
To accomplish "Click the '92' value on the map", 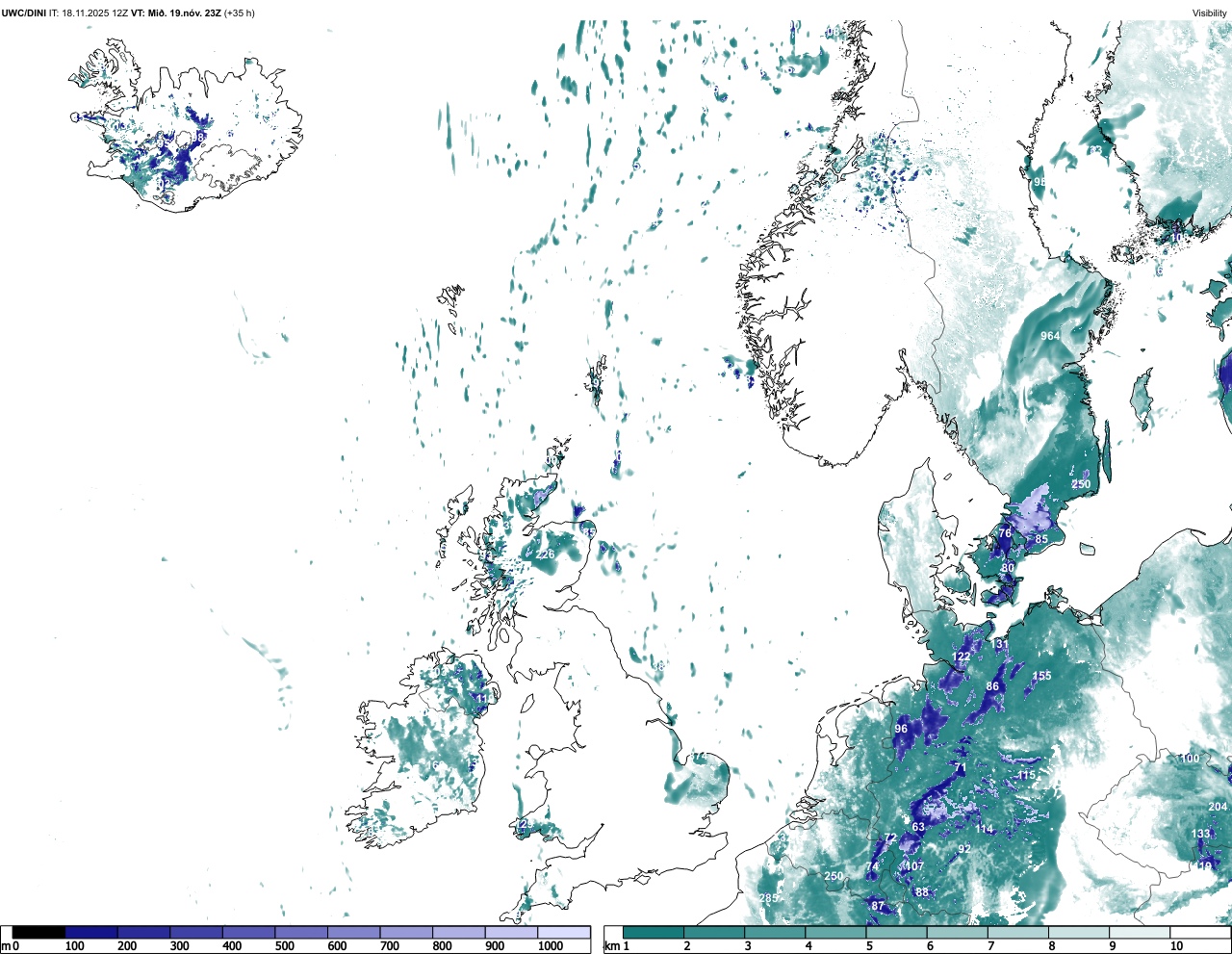I will coord(964,850).
